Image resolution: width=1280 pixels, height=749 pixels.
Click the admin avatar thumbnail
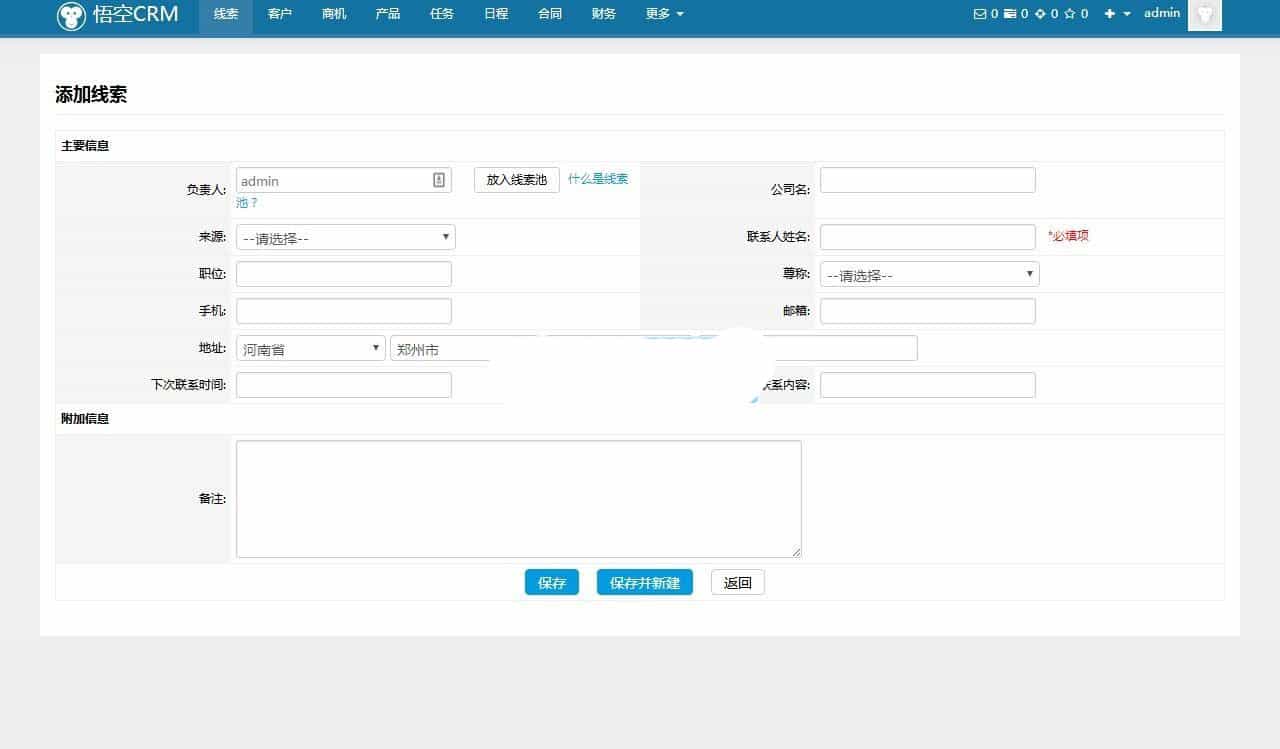1205,15
